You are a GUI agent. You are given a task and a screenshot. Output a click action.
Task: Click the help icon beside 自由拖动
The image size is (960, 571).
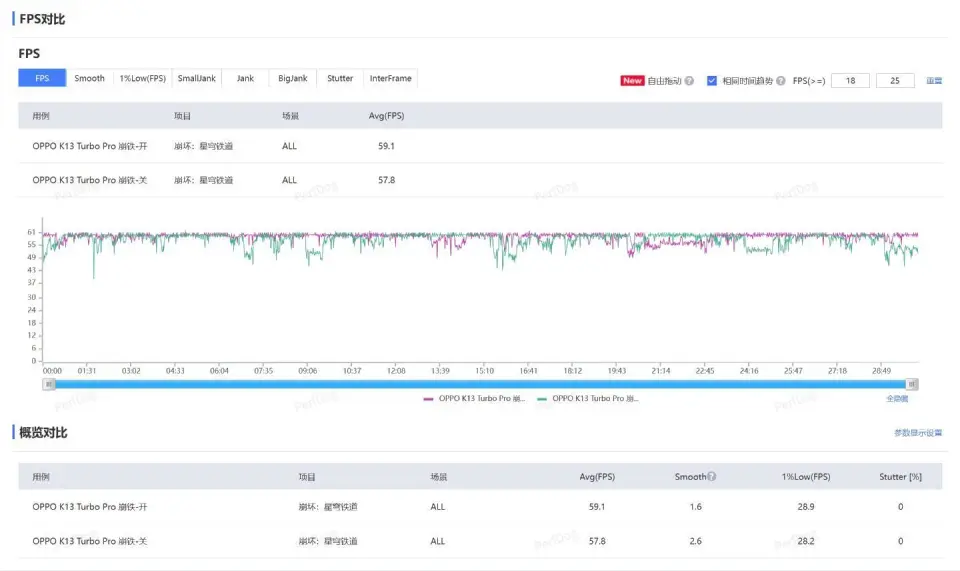coord(689,81)
